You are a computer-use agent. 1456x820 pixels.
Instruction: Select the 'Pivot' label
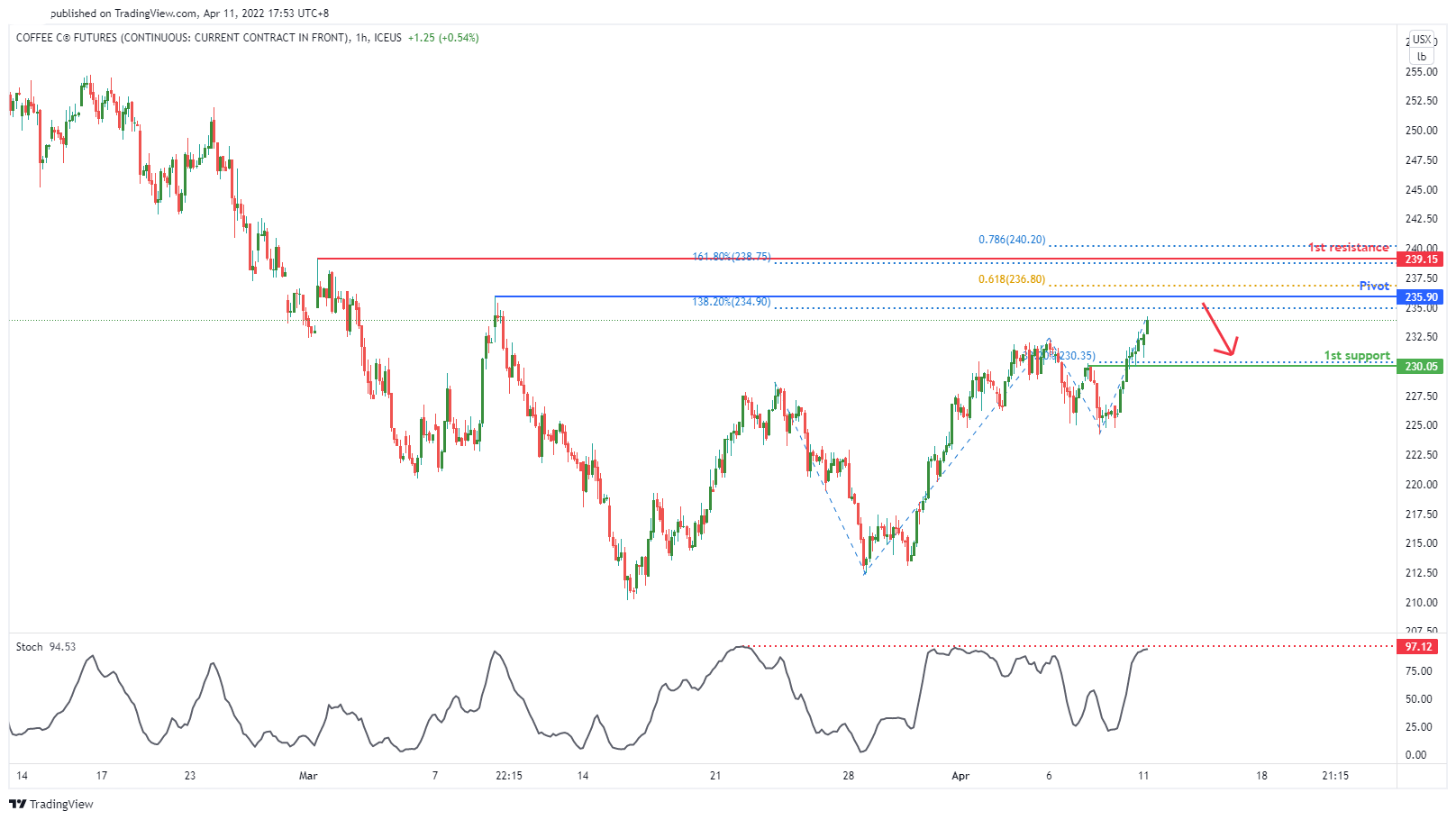1374,286
